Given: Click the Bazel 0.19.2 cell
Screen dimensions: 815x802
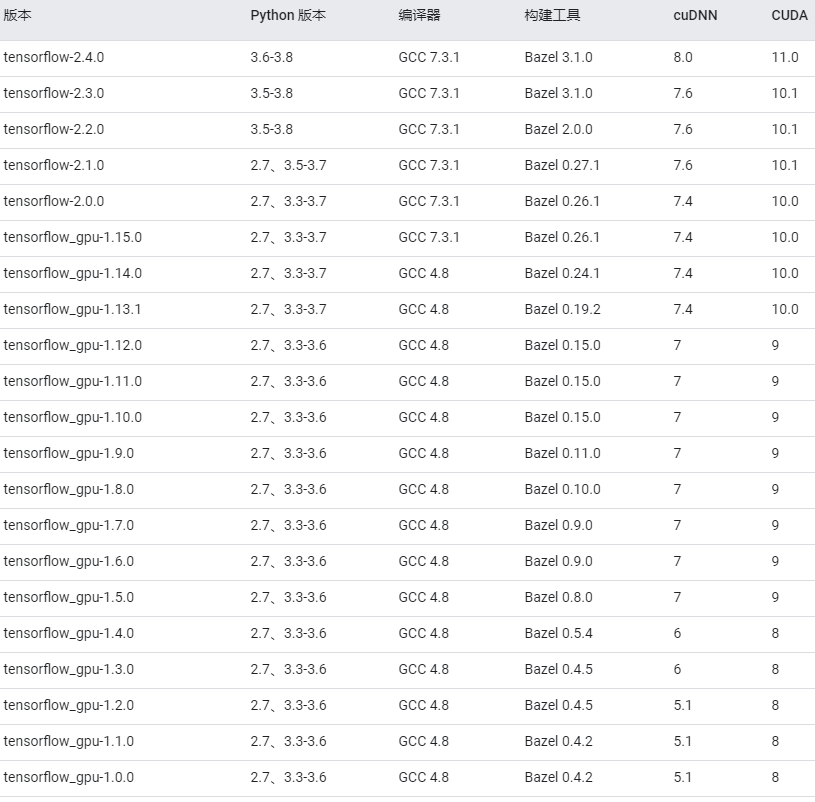Looking at the screenshot, I should point(562,309).
